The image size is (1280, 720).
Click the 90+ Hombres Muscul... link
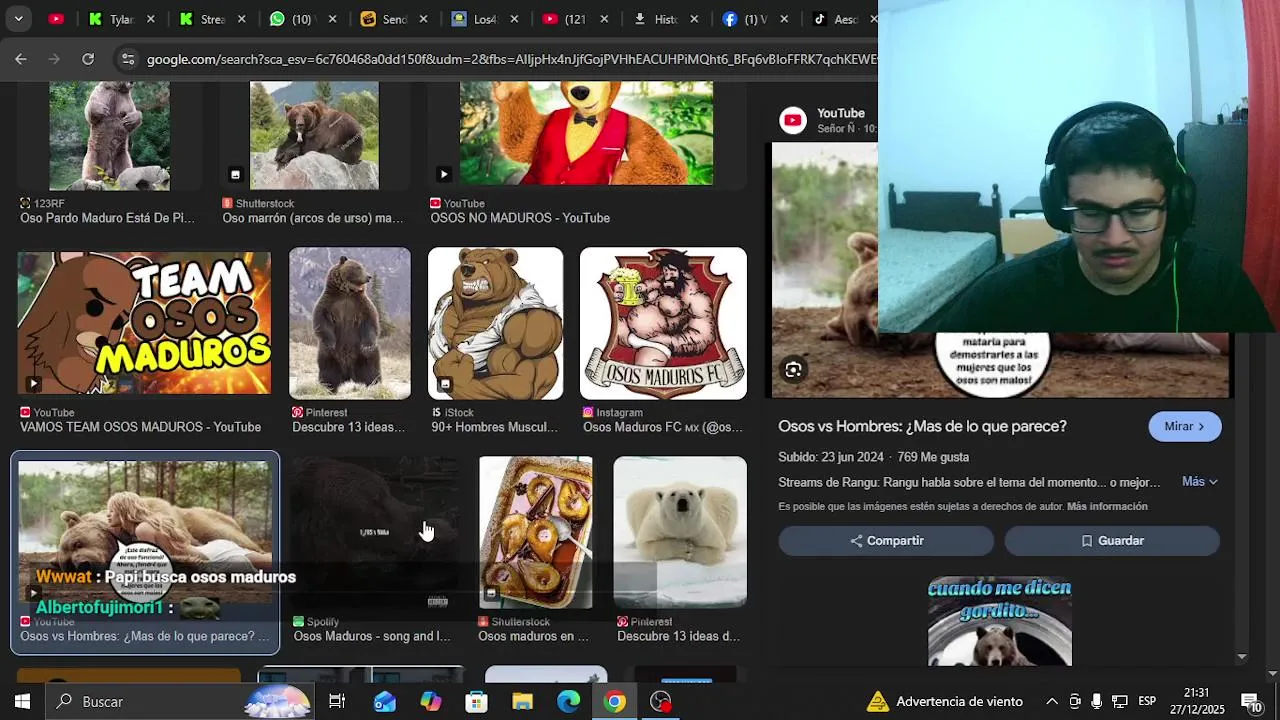tap(494, 427)
